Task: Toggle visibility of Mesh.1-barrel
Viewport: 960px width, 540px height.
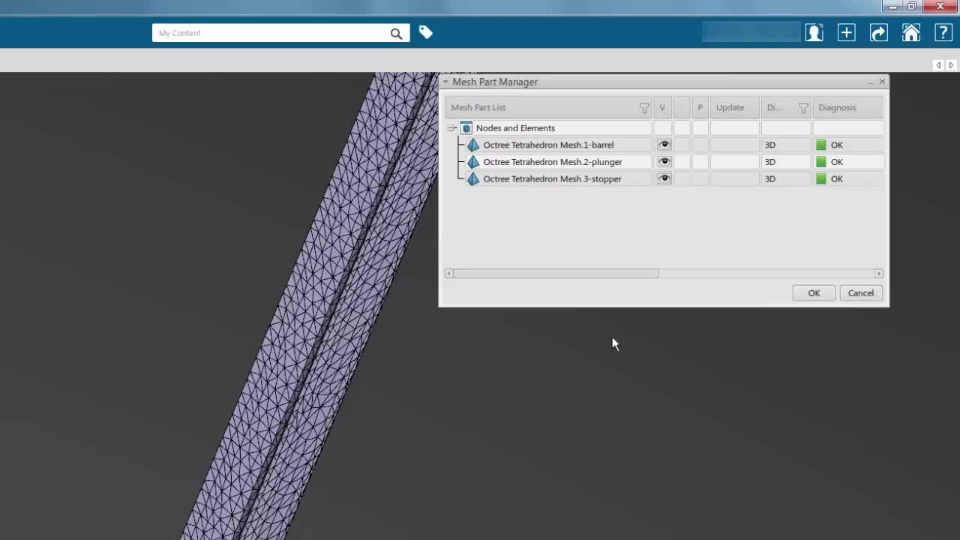Action: click(x=664, y=145)
